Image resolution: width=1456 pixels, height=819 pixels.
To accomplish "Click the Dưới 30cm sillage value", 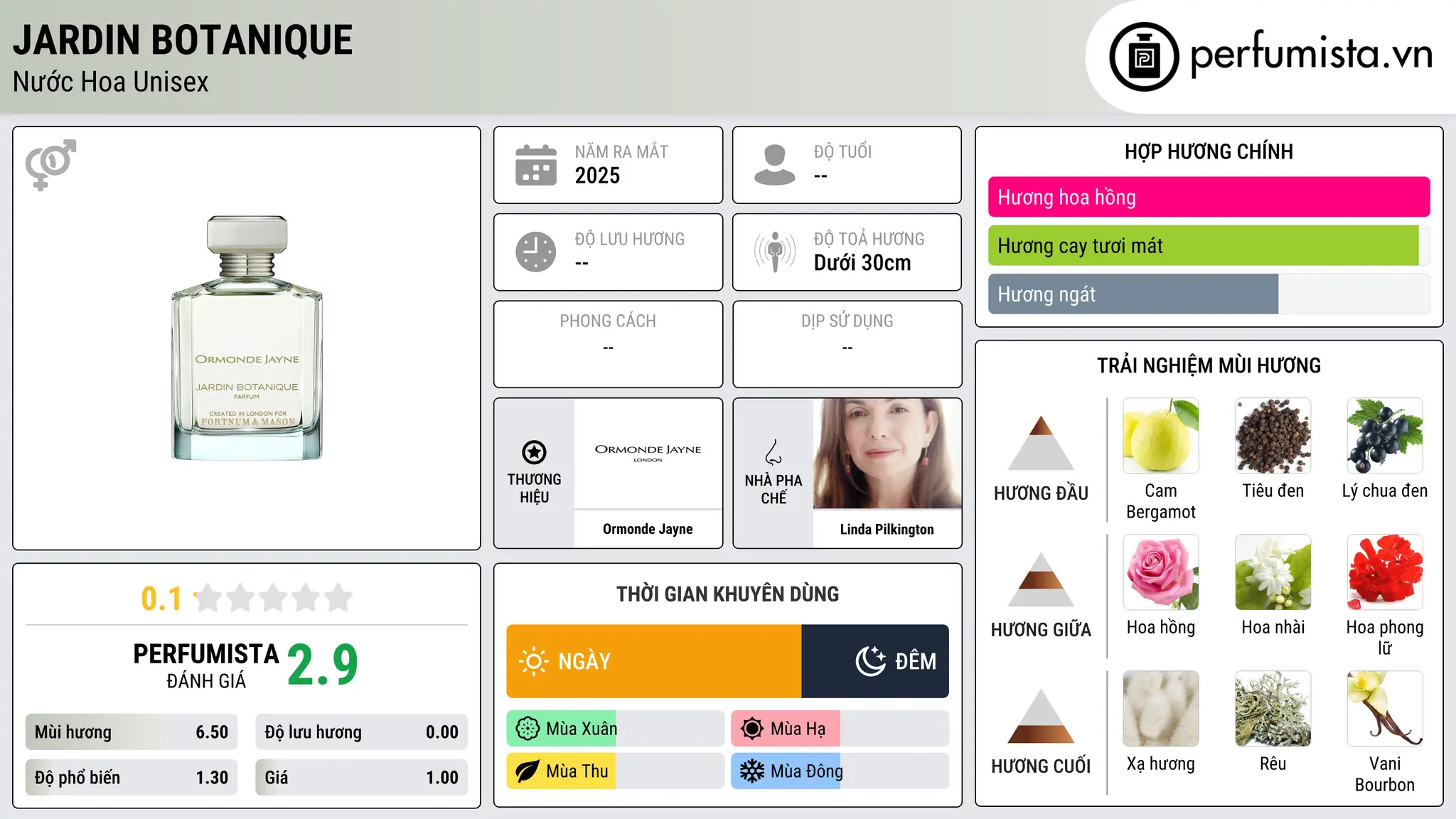I will click(x=862, y=263).
